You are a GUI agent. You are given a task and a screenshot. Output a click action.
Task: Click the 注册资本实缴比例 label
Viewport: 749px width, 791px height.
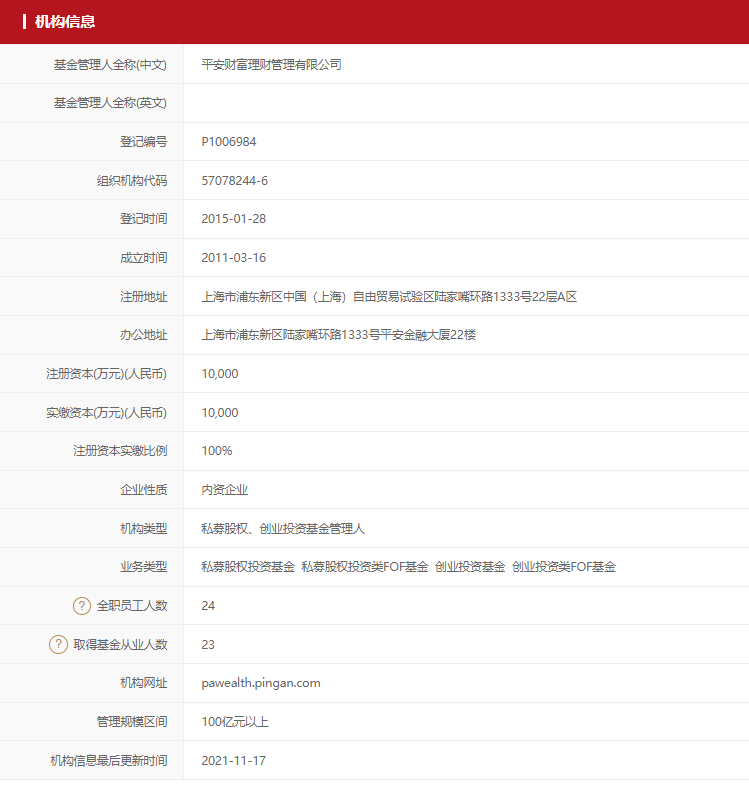(x=121, y=451)
